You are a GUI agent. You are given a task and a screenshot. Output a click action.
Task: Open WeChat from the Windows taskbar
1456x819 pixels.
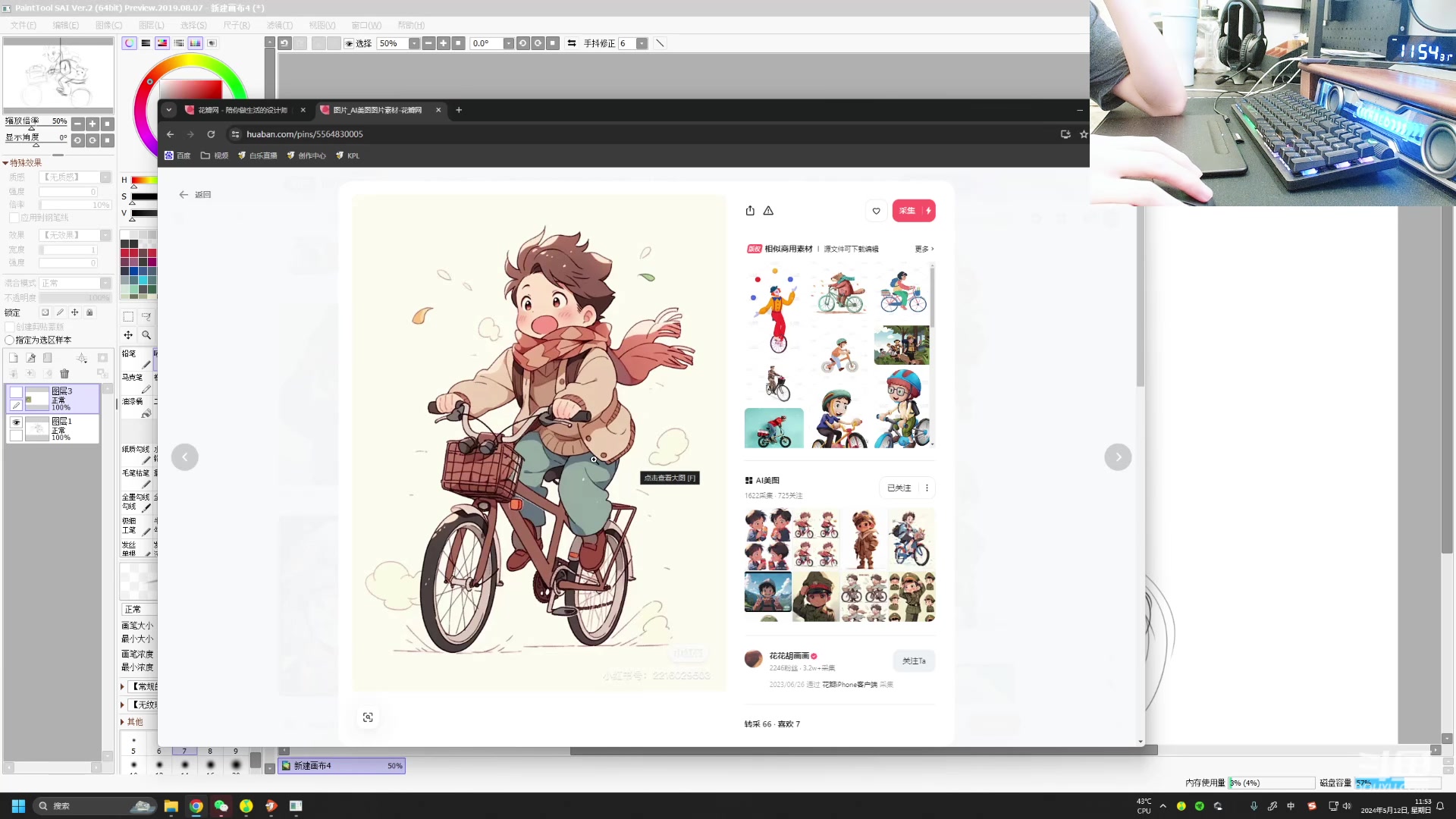221,806
